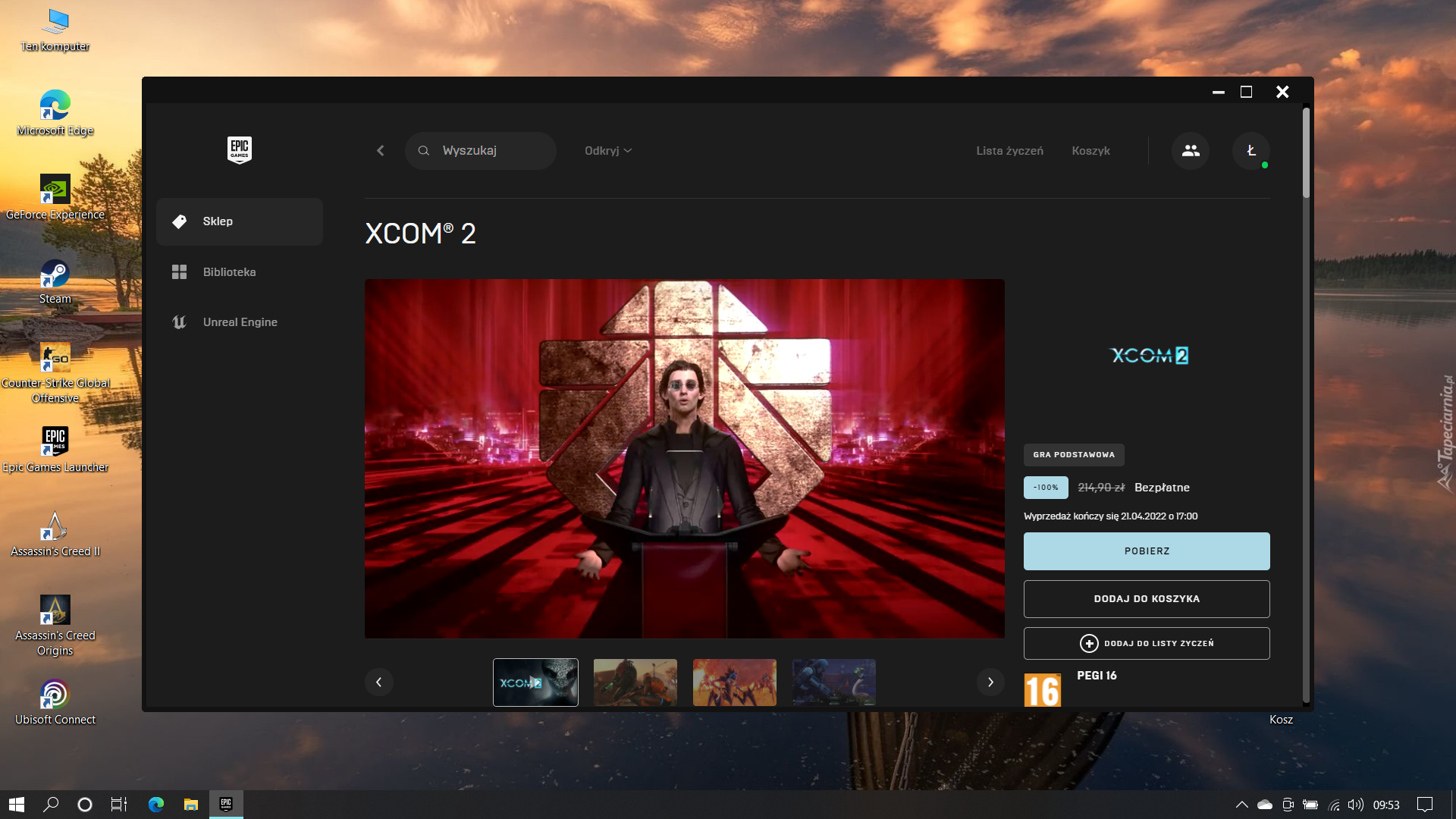The image size is (1456, 819).
Task: Open Steam desktop shortcut
Action: coord(55,281)
